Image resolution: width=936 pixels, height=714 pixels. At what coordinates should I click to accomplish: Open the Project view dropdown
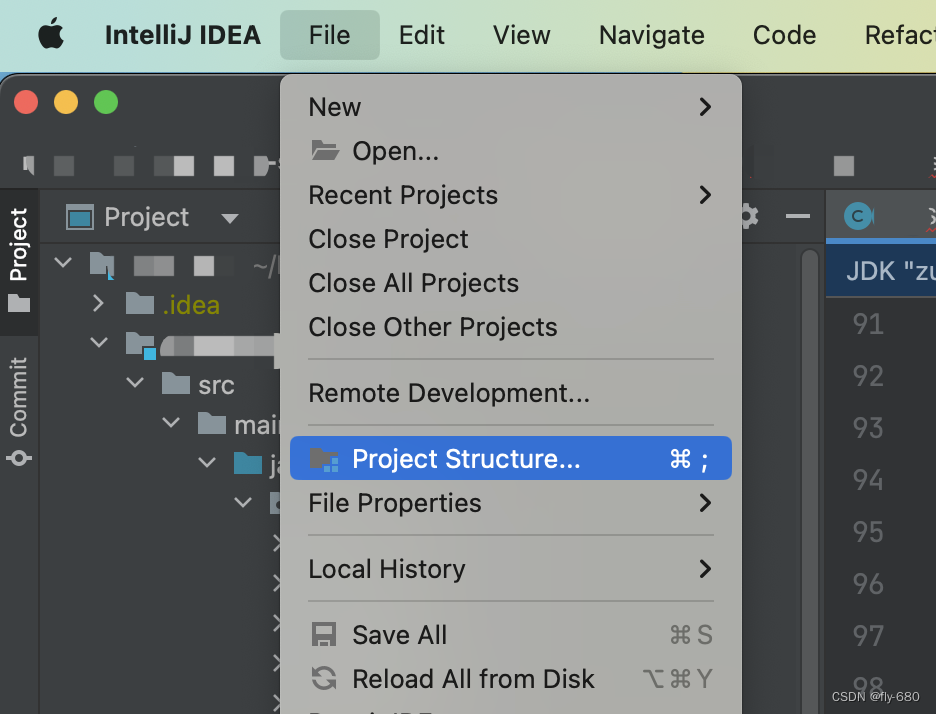(230, 218)
